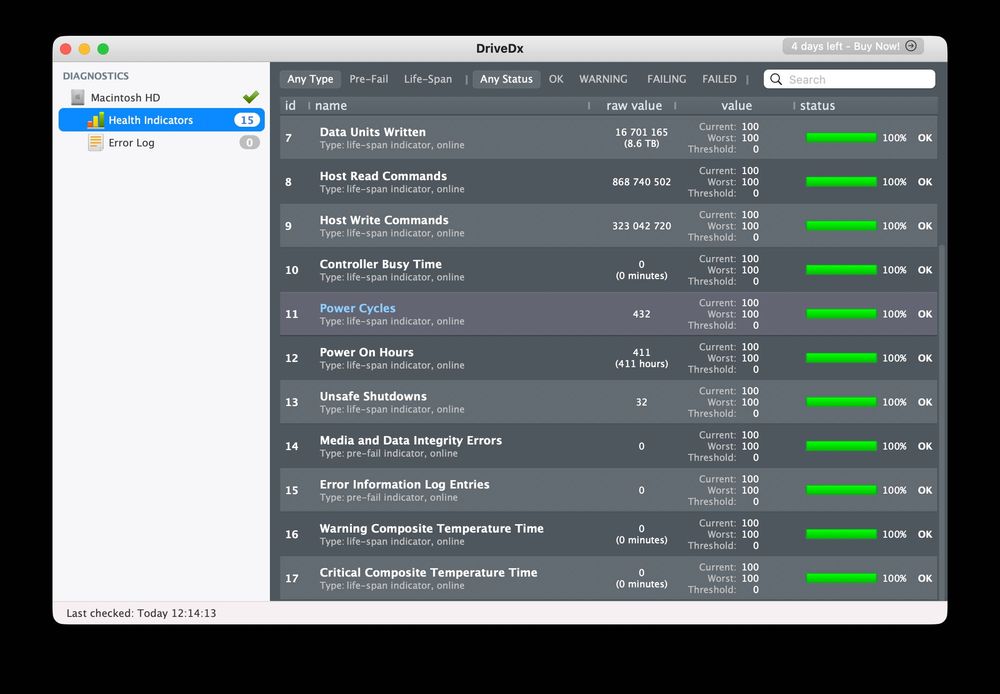Filter indicators by OK status

click(556, 79)
